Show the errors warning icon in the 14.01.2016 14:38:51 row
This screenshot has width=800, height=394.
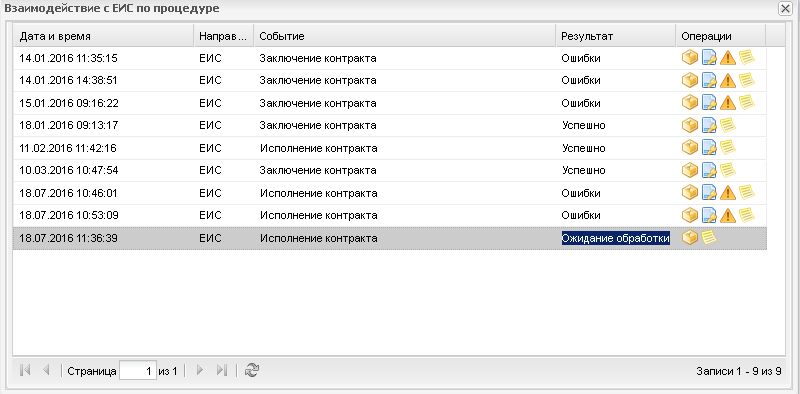tap(728, 81)
